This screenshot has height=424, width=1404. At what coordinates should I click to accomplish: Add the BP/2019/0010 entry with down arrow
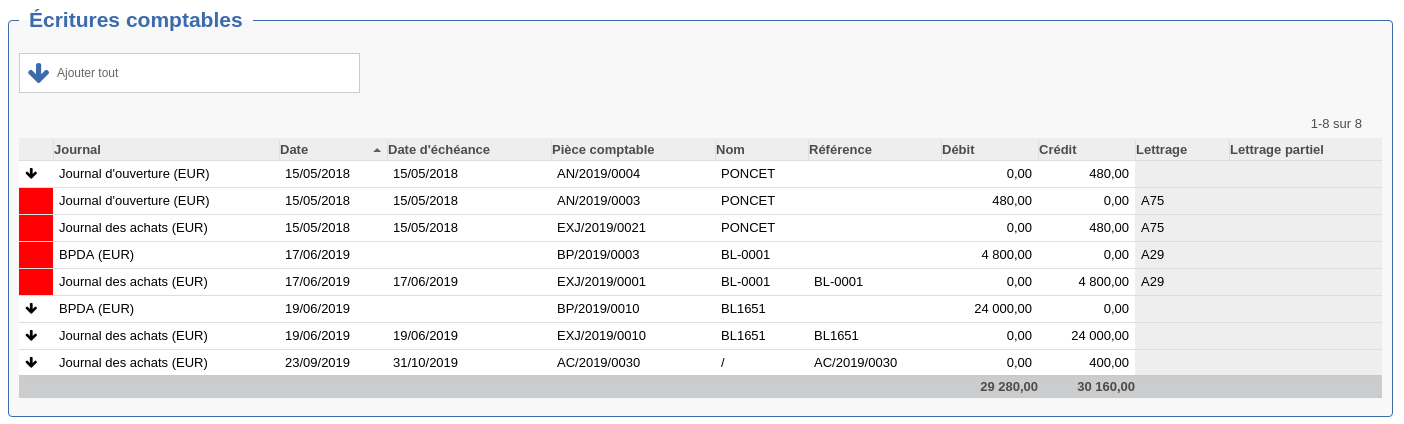(31, 308)
